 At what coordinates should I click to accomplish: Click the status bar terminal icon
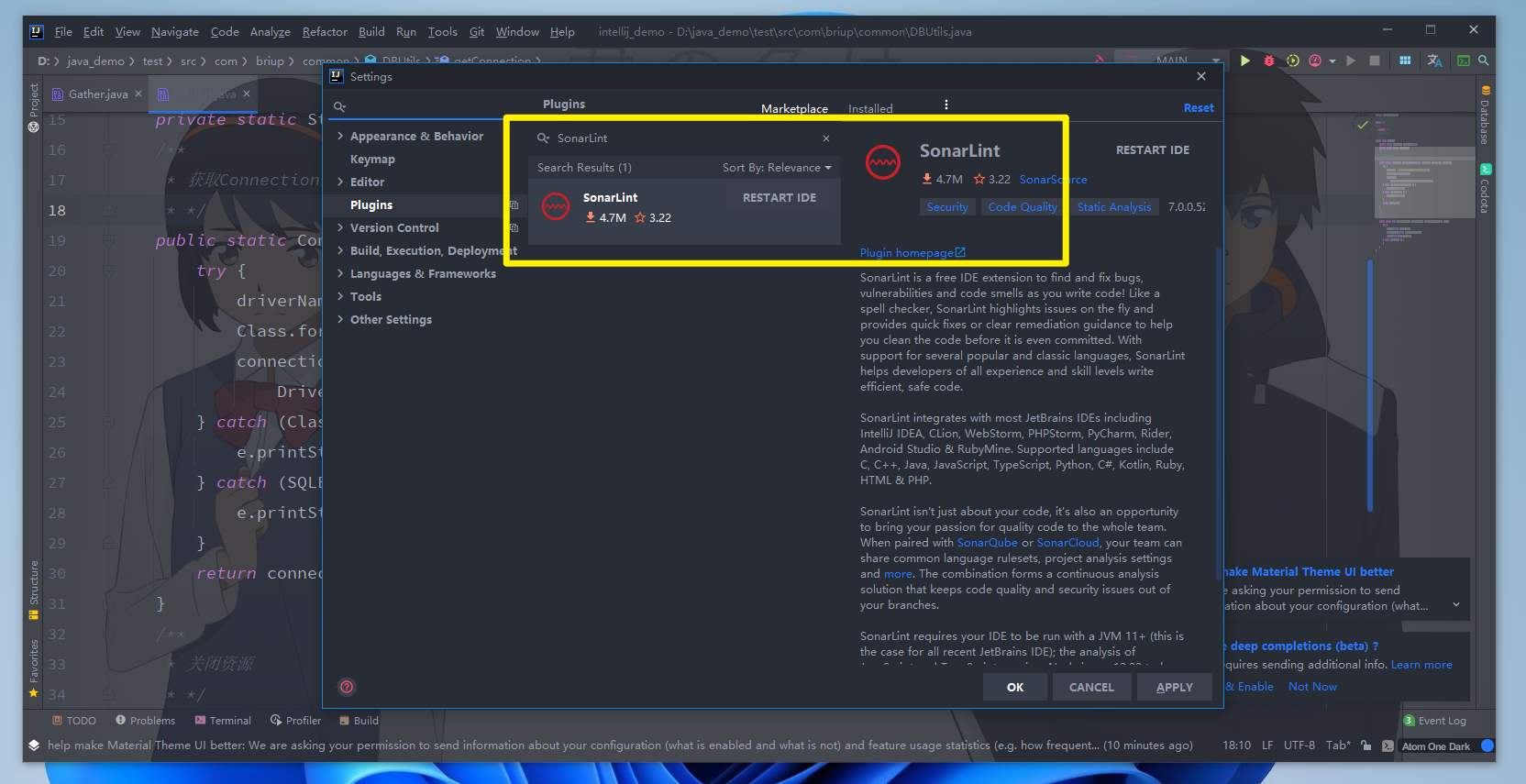pyautogui.click(x=1388, y=745)
